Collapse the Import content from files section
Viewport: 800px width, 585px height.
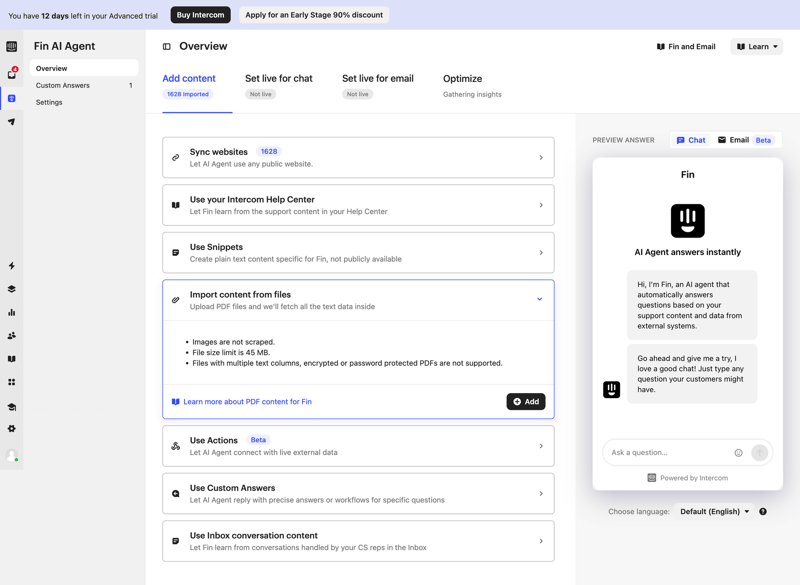[x=540, y=299]
